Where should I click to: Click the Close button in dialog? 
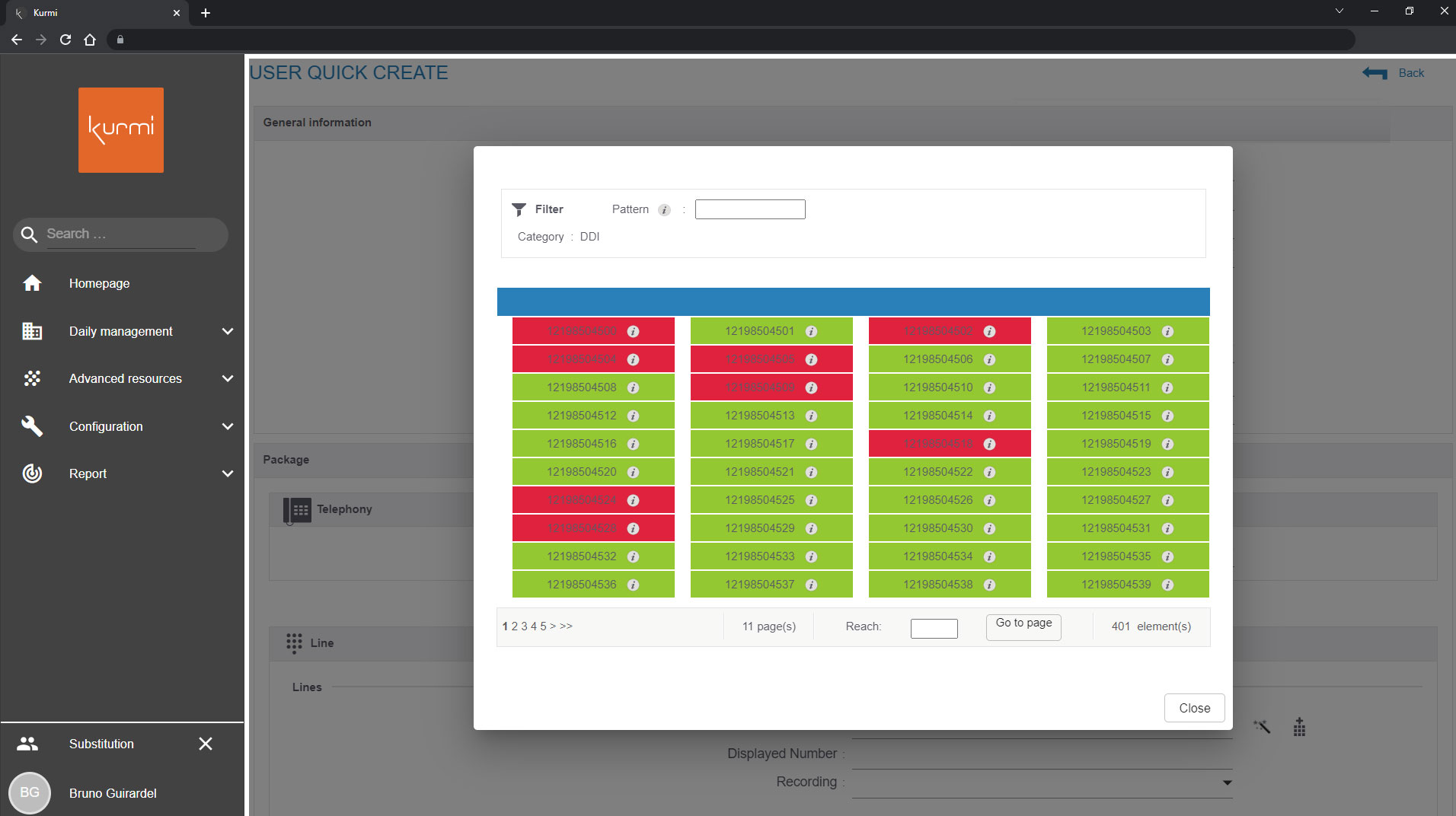coord(1194,708)
